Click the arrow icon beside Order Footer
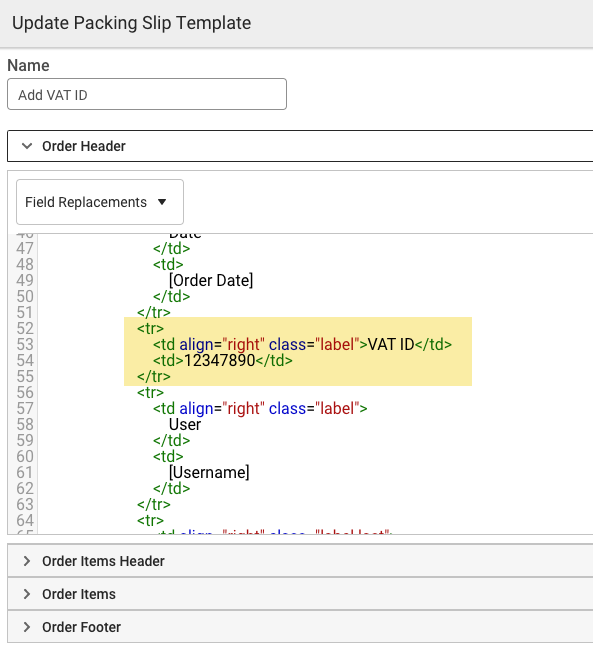Image resolution: width=593 pixels, height=654 pixels. 27,627
